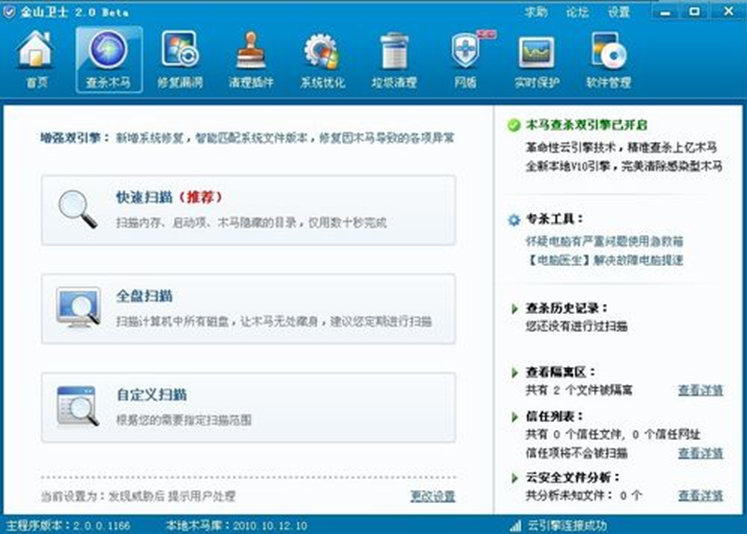
Task: Start 快速扫描 recommended quick scan
Action: pos(248,210)
